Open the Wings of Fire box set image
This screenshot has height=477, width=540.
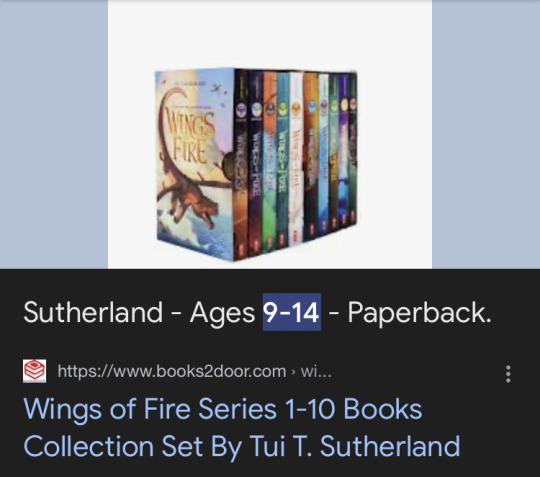pos(270,134)
